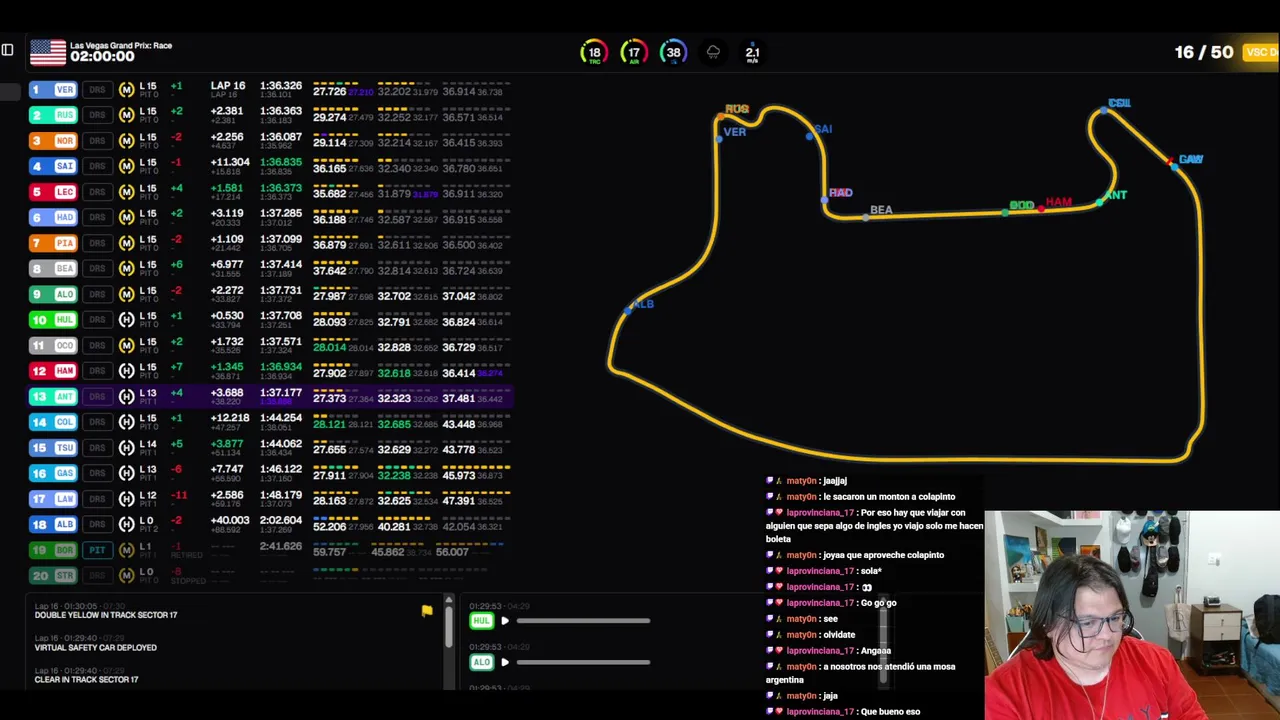This screenshot has width=1280, height=720.
Task: Click the streamer webcam thumbnail
Action: 1132,615
